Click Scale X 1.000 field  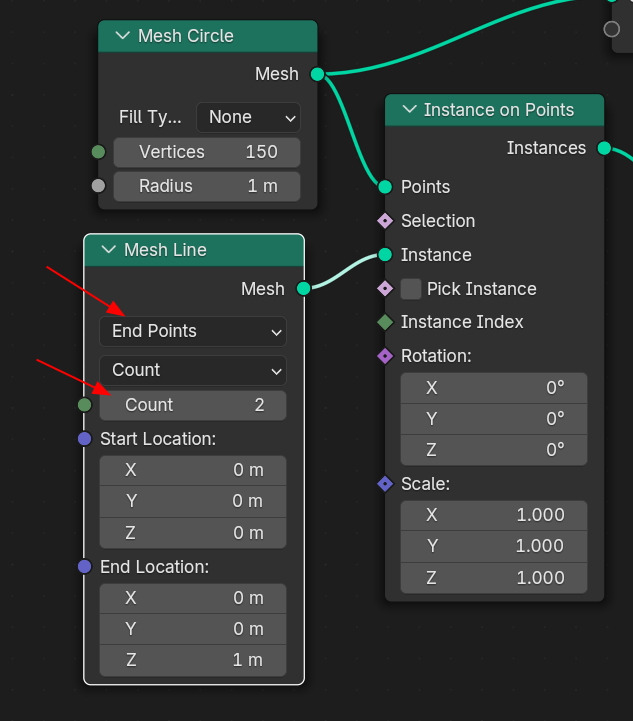pos(494,515)
